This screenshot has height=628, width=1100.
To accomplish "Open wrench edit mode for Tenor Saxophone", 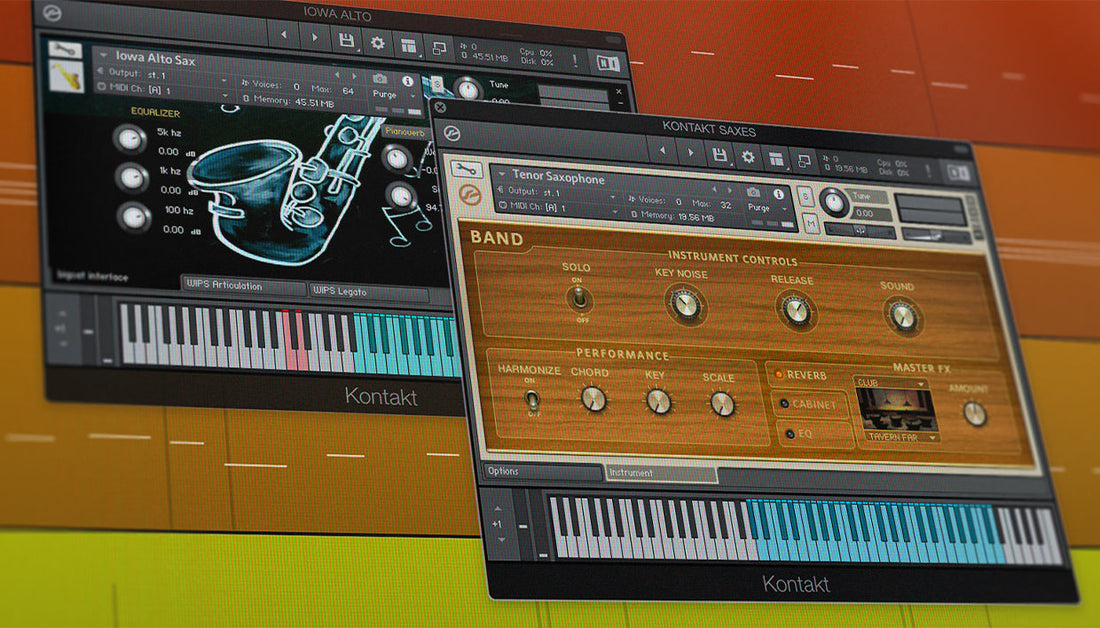I will click(467, 169).
